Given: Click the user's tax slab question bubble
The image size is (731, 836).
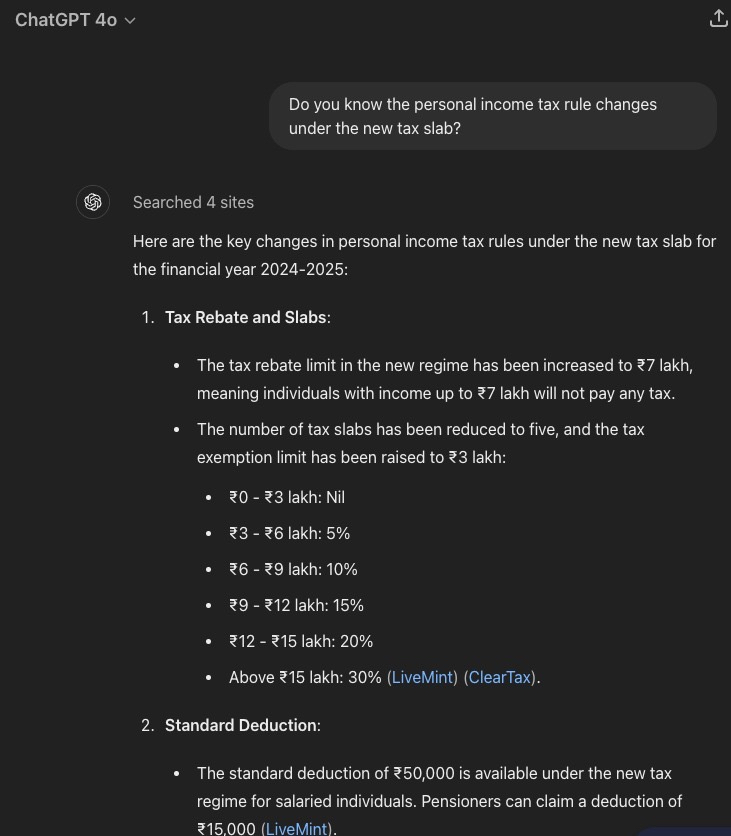Looking at the screenshot, I should (492, 117).
